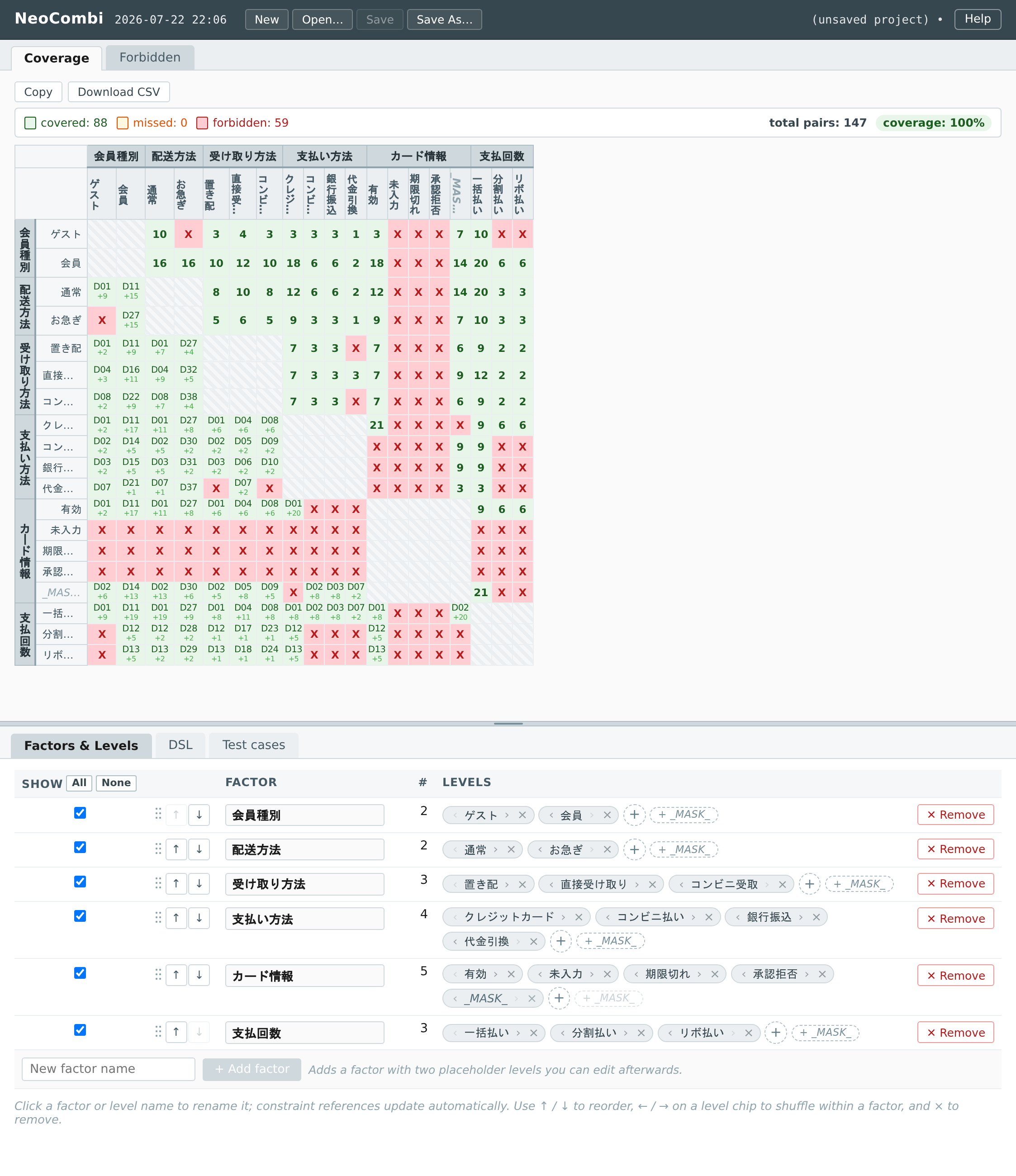Viewport: 1016px width, 1176px height.
Task: Move 支払回数 factor up with arrow
Action: 176,1033
